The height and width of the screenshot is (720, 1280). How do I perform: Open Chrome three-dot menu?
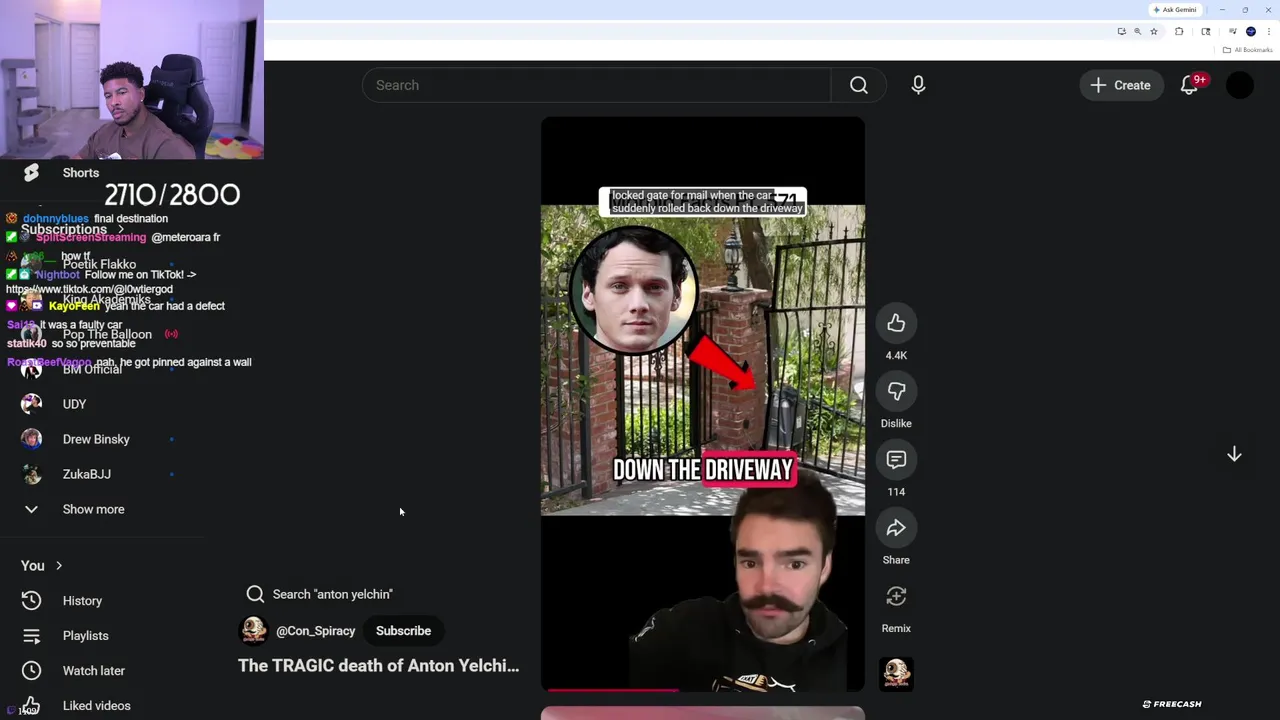coord(1269,31)
